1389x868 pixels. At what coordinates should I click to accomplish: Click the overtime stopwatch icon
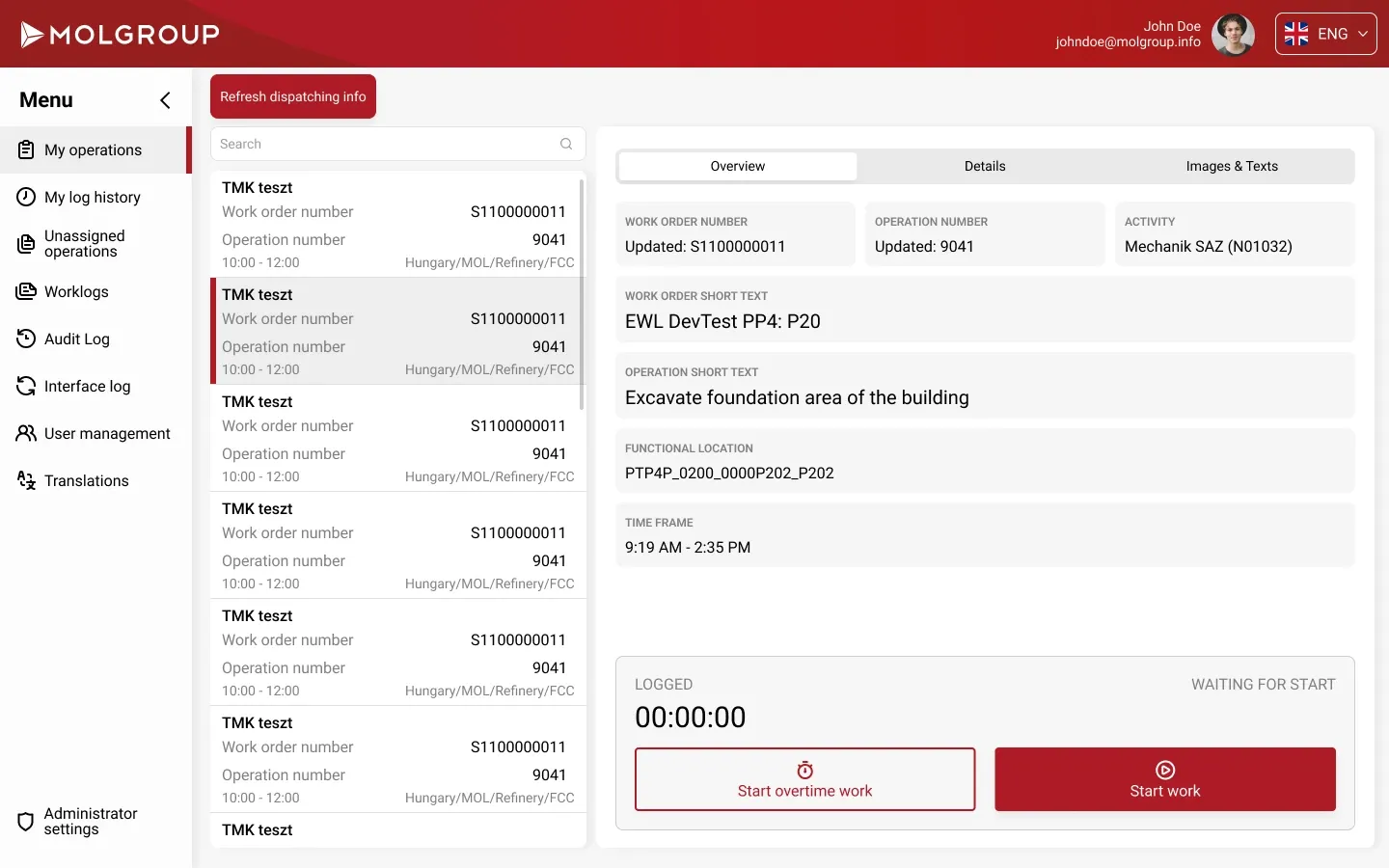coord(805,770)
